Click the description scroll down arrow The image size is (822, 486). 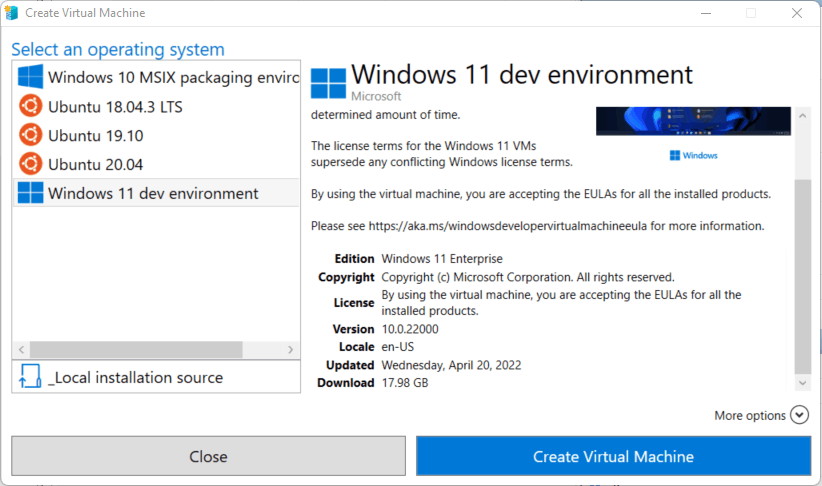click(x=803, y=383)
